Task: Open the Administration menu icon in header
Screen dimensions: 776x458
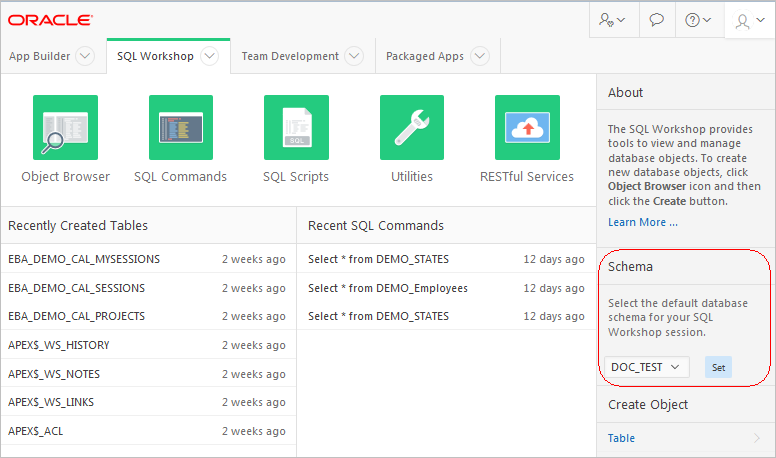Action: click(x=612, y=20)
